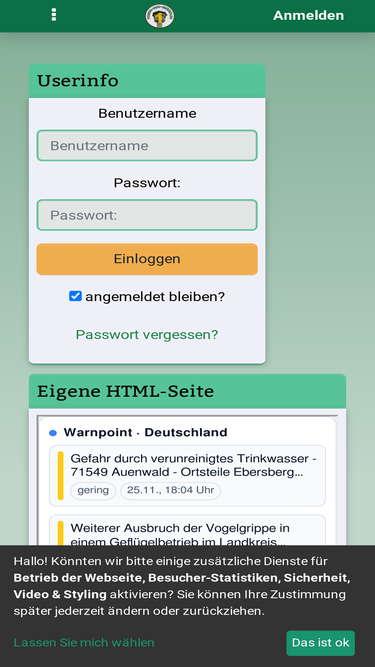Click the round site logo emblem
Image resolution: width=375 pixels, height=667 pixels.
click(159, 16)
